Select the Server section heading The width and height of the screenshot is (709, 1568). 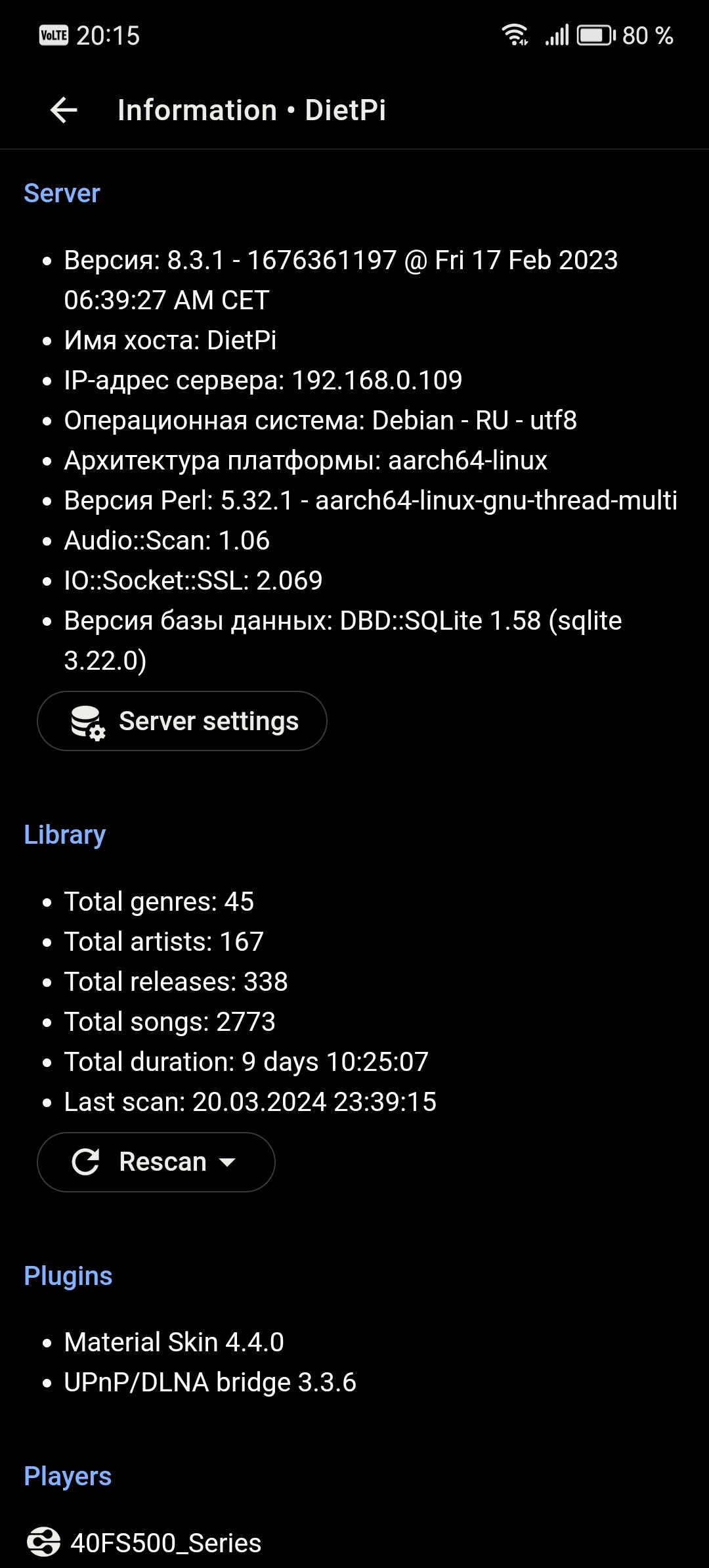pyautogui.click(x=62, y=193)
